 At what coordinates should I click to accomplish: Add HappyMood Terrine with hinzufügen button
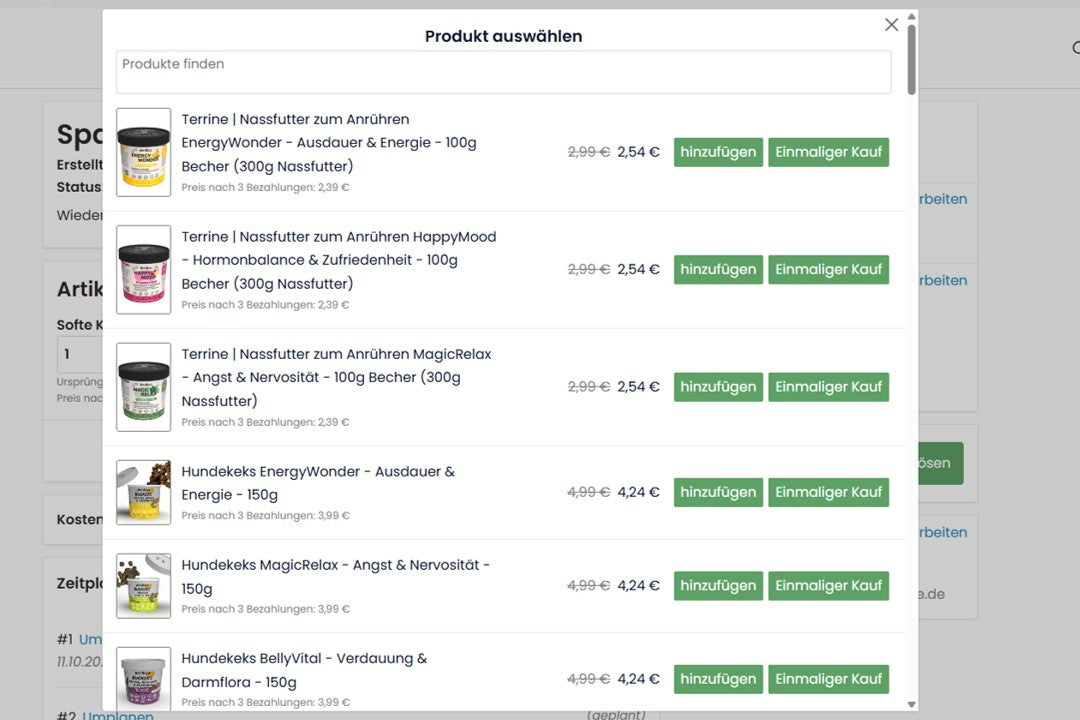click(x=718, y=269)
